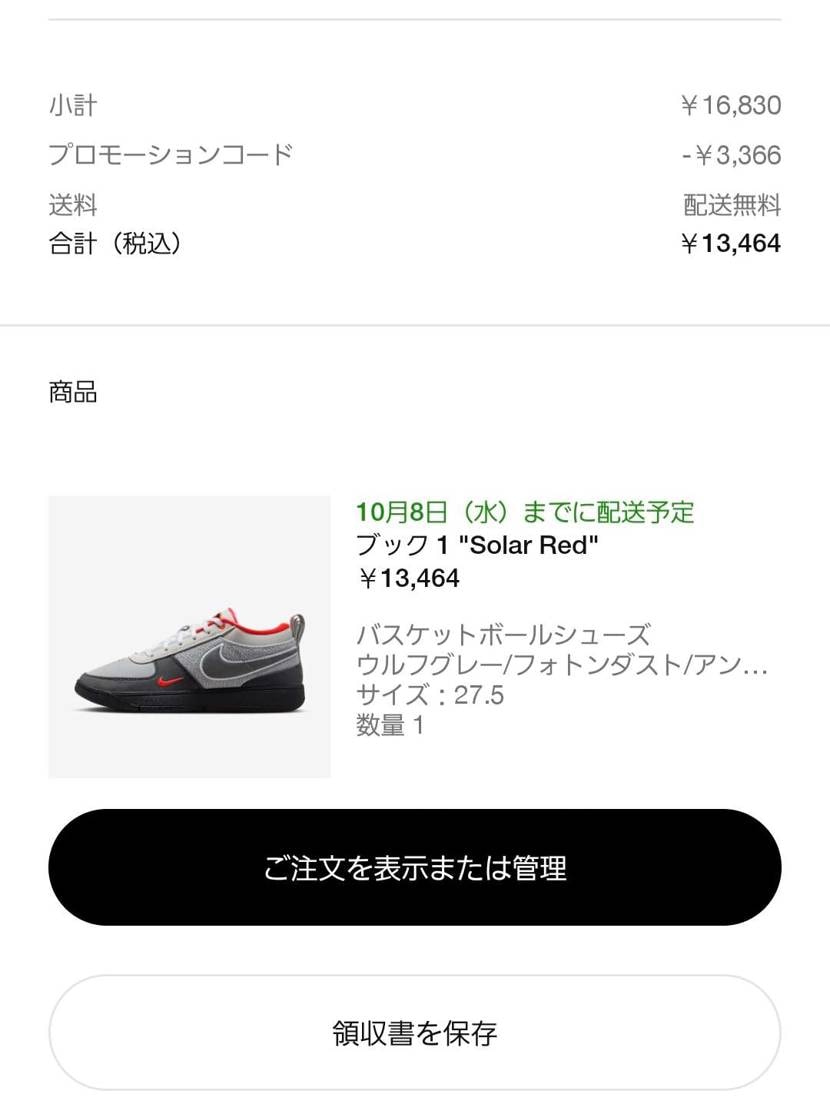
Task: Click the 数量 1 quantity text
Action: click(x=390, y=725)
